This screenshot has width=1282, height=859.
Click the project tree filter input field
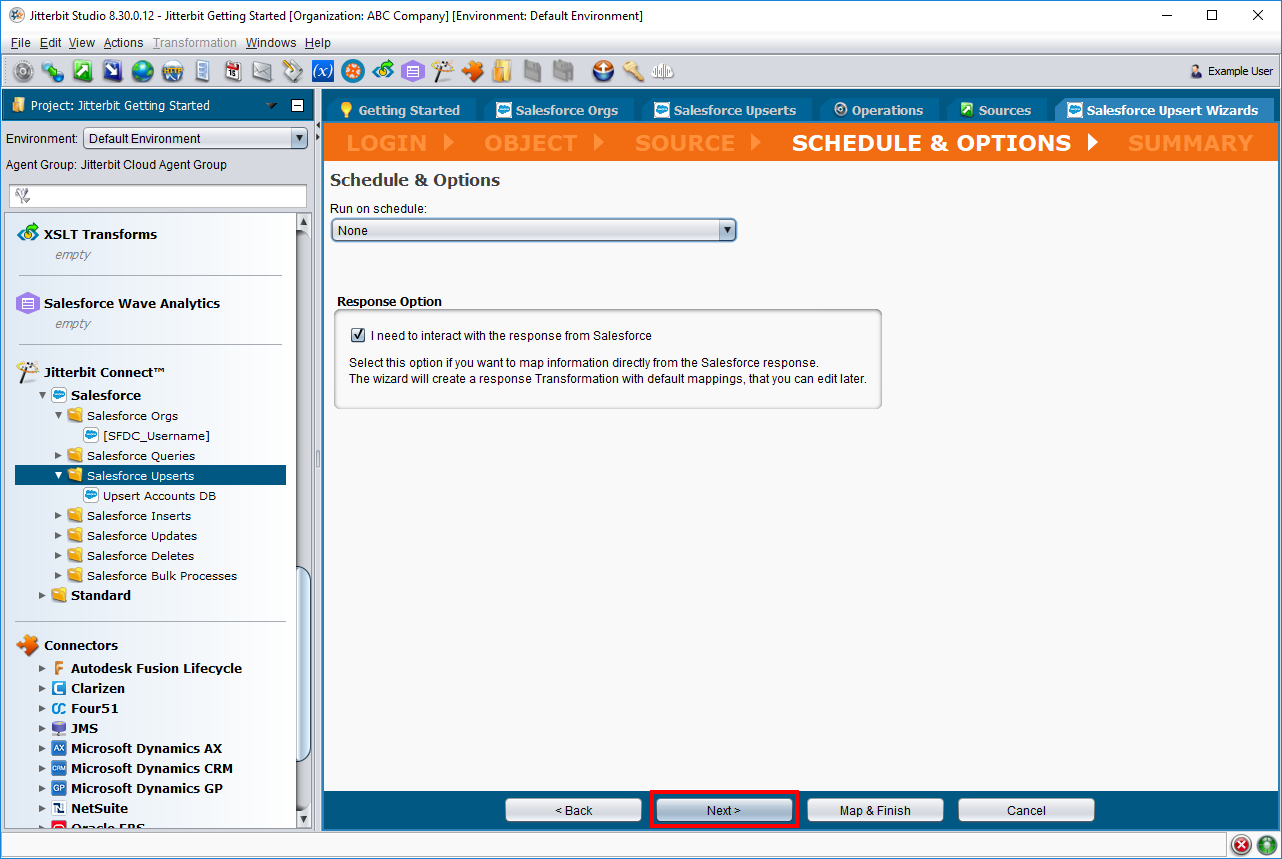point(158,196)
